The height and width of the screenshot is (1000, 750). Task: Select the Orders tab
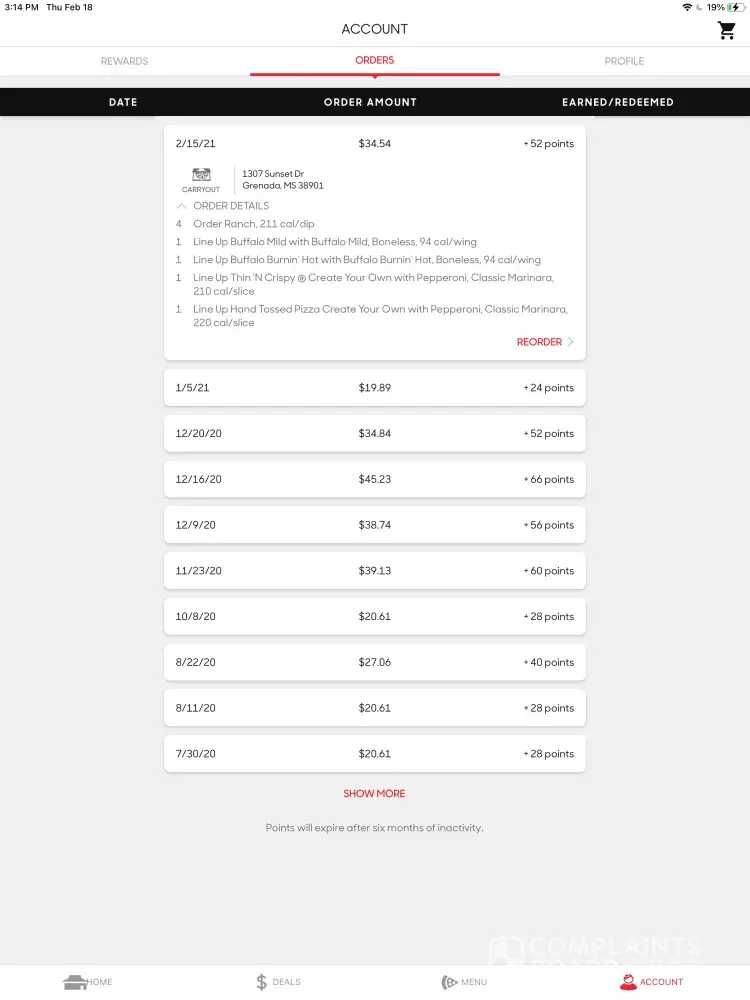coord(374,60)
